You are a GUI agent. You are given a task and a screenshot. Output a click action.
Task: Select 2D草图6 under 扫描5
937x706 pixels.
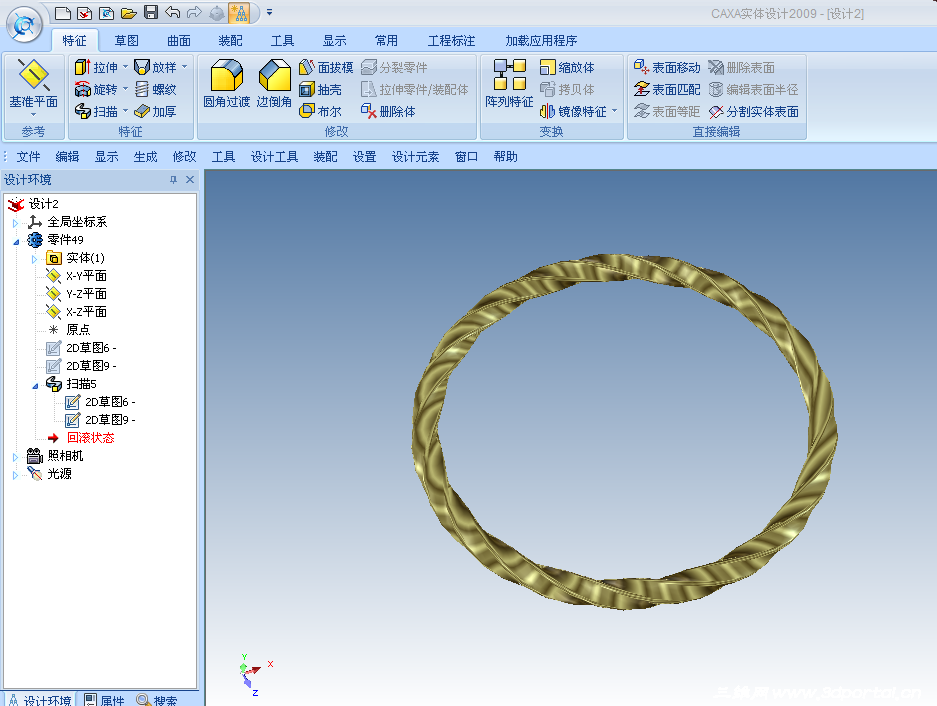tap(100, 402)
